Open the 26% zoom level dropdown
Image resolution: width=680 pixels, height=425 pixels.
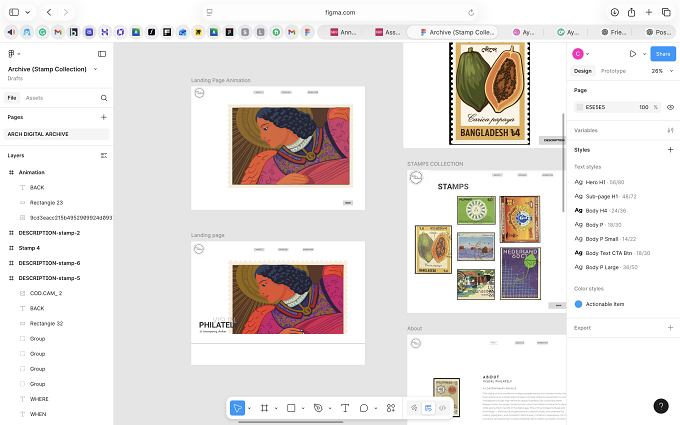tap(662, 71)
